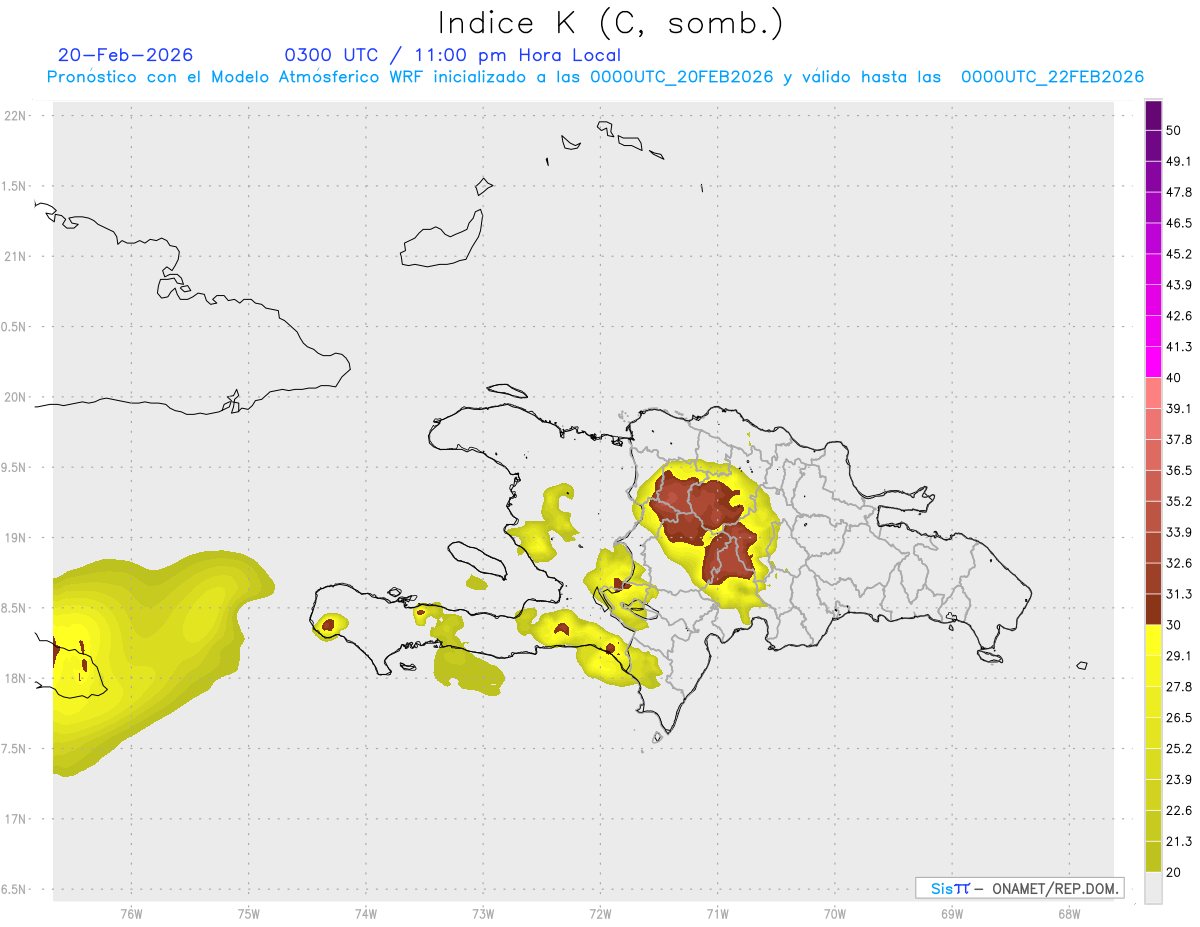The image size is (1200, 927).
Task: Click the colorbar label "31.3"
Action: click(x=1179, y=594)
